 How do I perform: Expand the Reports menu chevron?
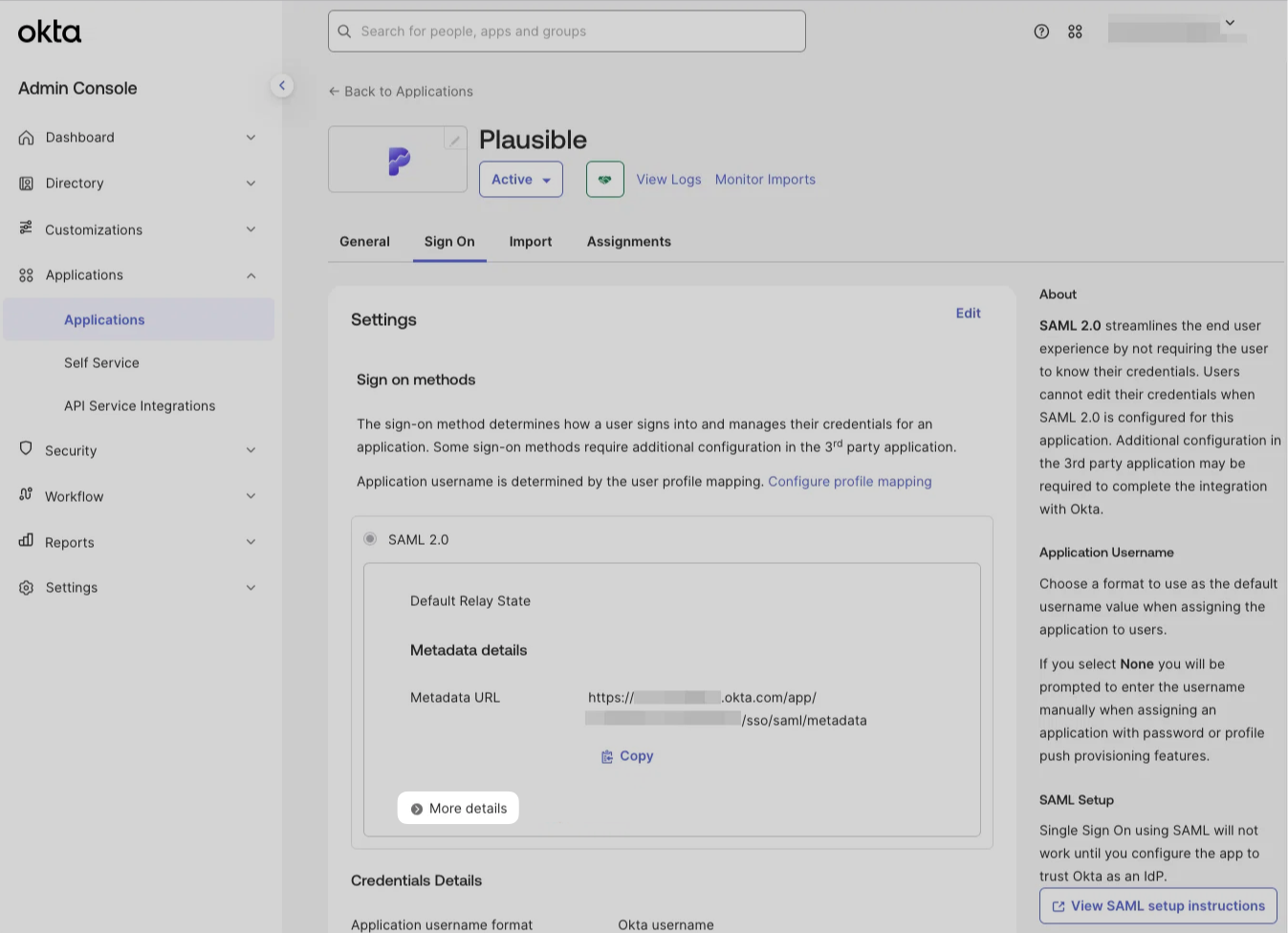point(251,542)
